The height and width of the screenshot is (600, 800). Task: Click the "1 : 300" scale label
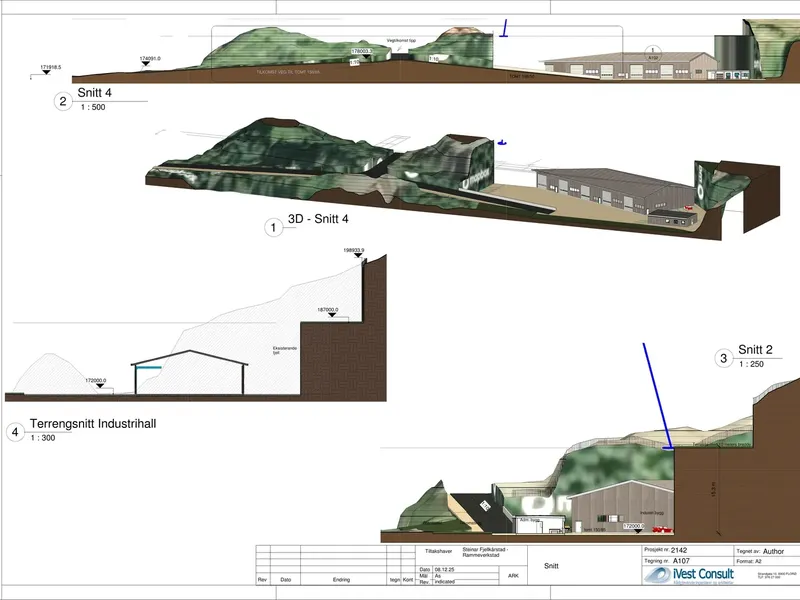click(x=43, y=438)
